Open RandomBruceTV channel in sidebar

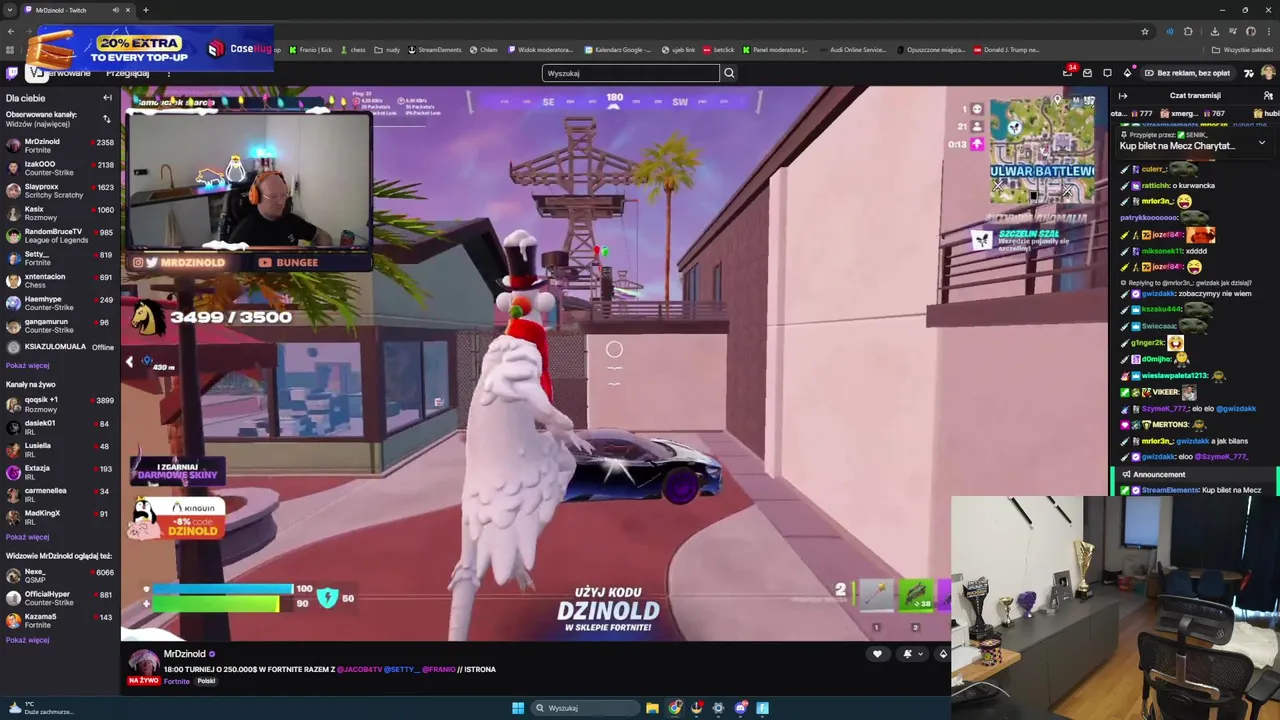pyautogui.click(x=59, y=236)
